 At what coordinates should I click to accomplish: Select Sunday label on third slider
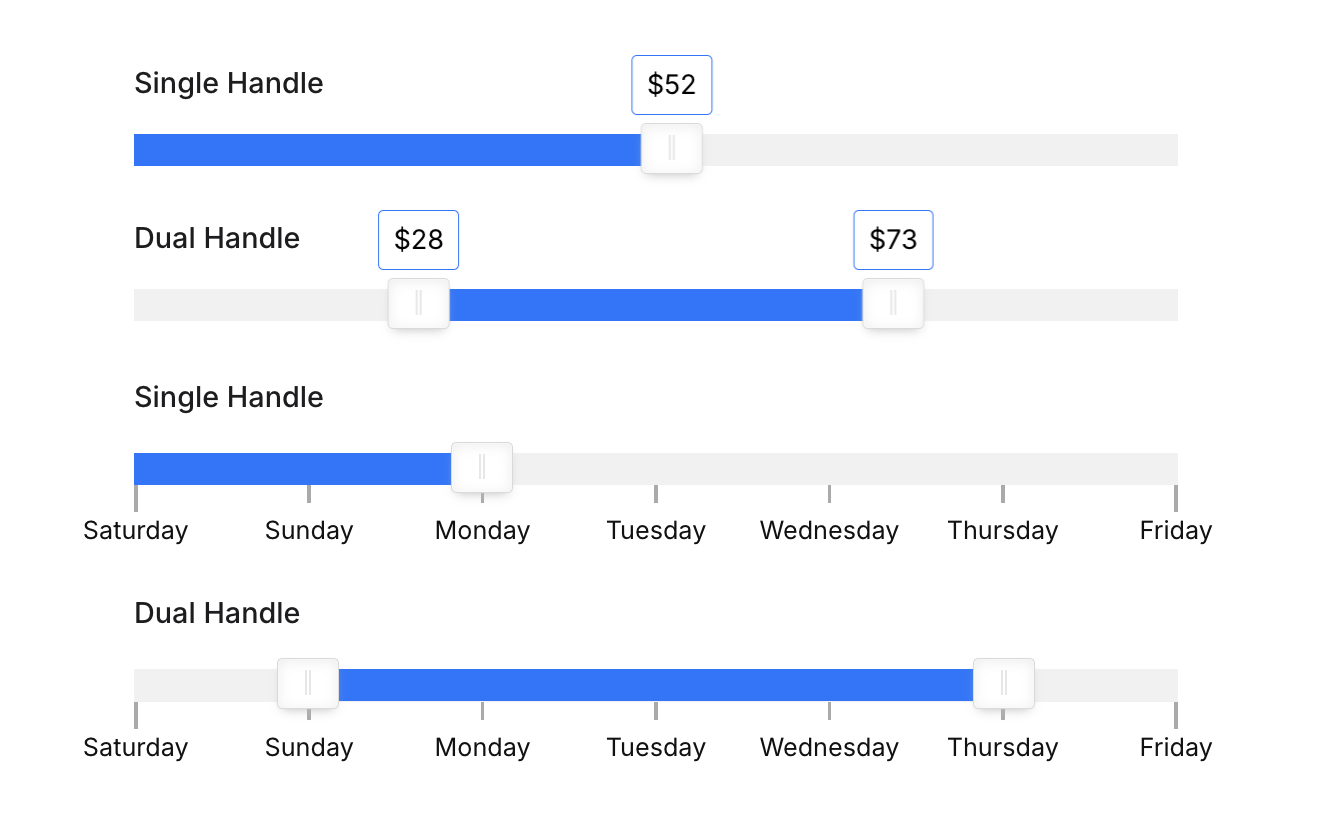[x=309, y=530]
